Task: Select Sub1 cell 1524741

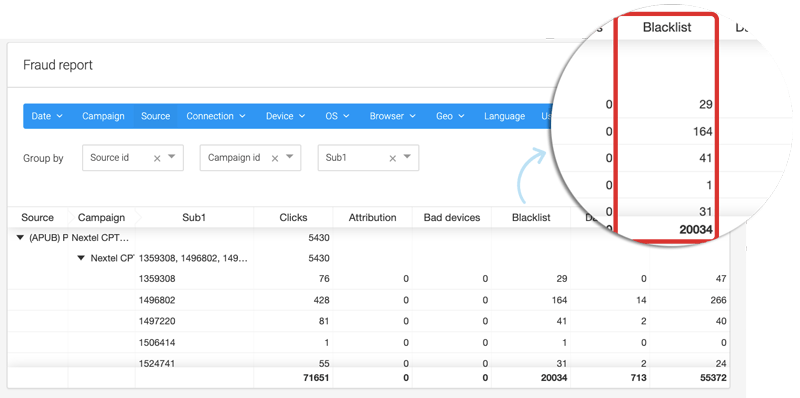Action: click(x=157, y=363)
